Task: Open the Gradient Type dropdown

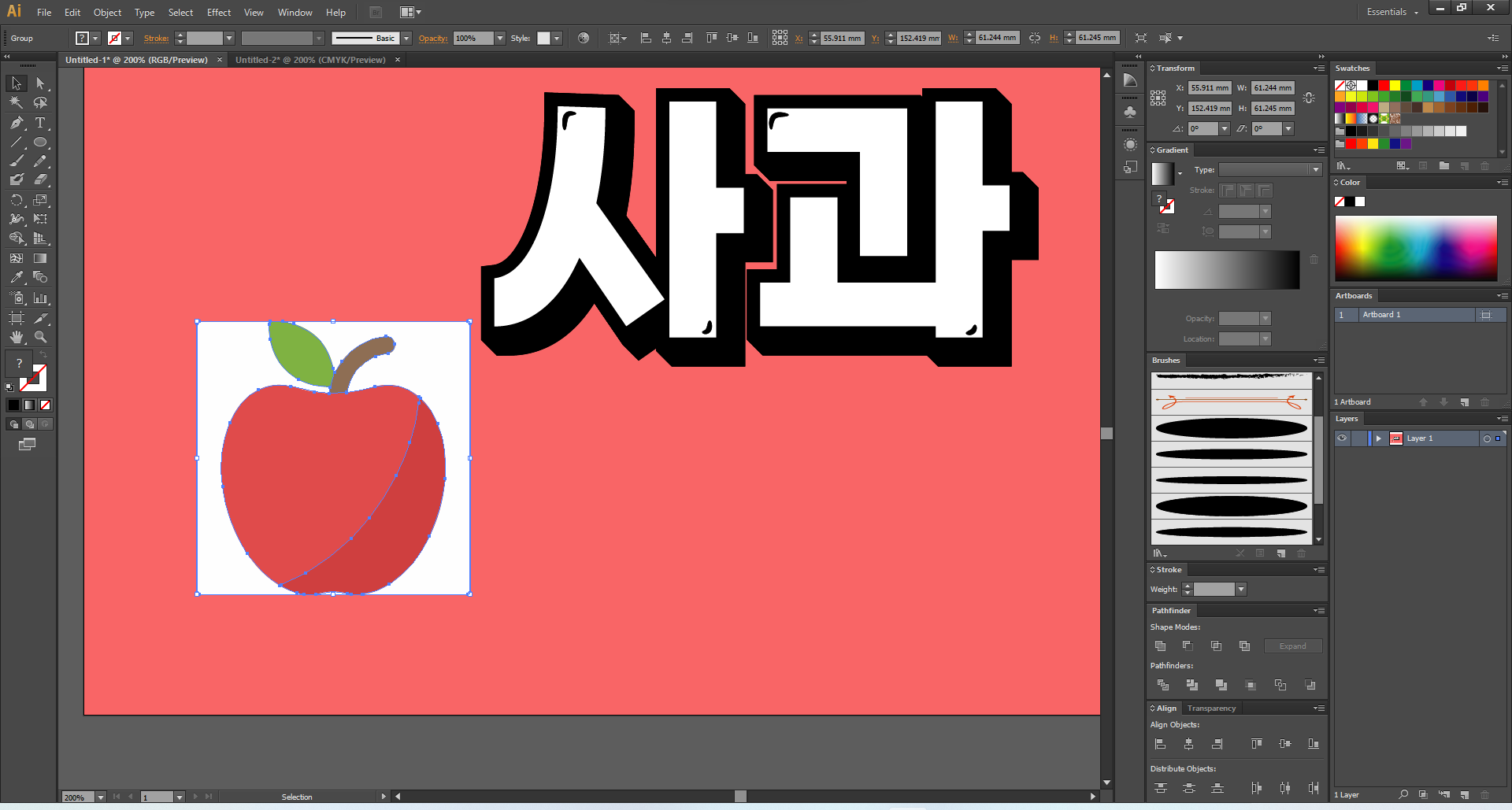Action: 1315,170
